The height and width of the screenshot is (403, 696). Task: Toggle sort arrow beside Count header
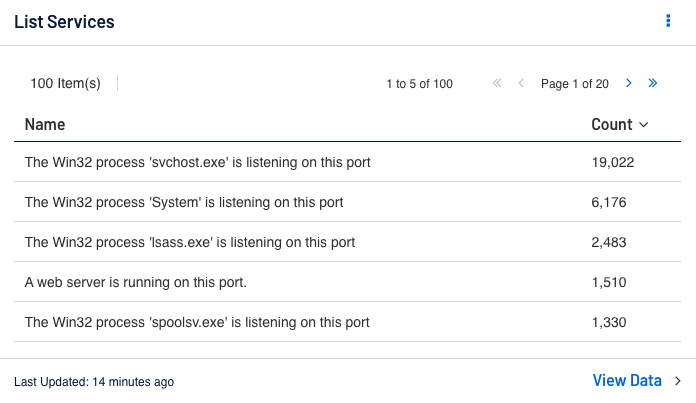644,125
